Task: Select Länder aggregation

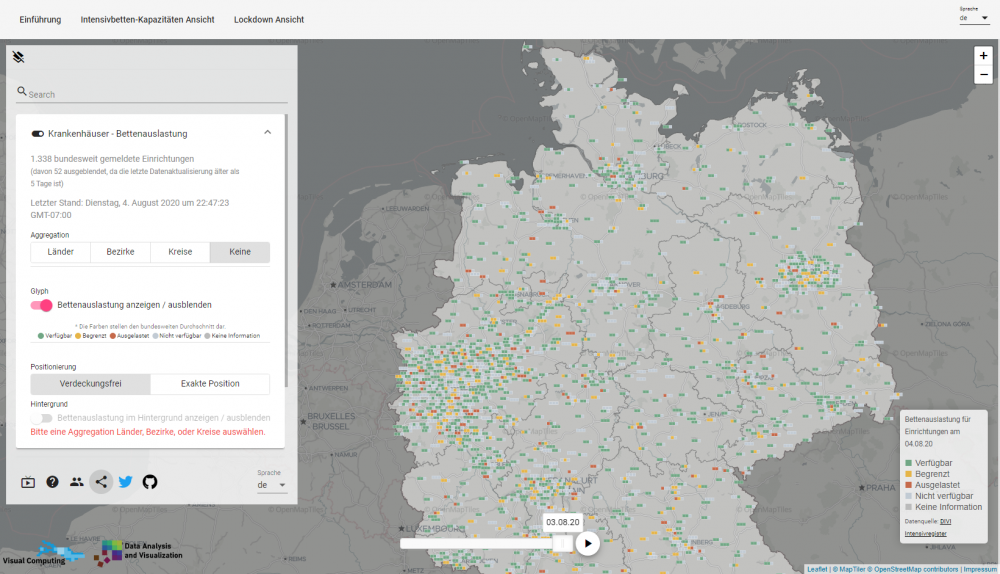Action: pyautogui.click(x=60, y=252)
